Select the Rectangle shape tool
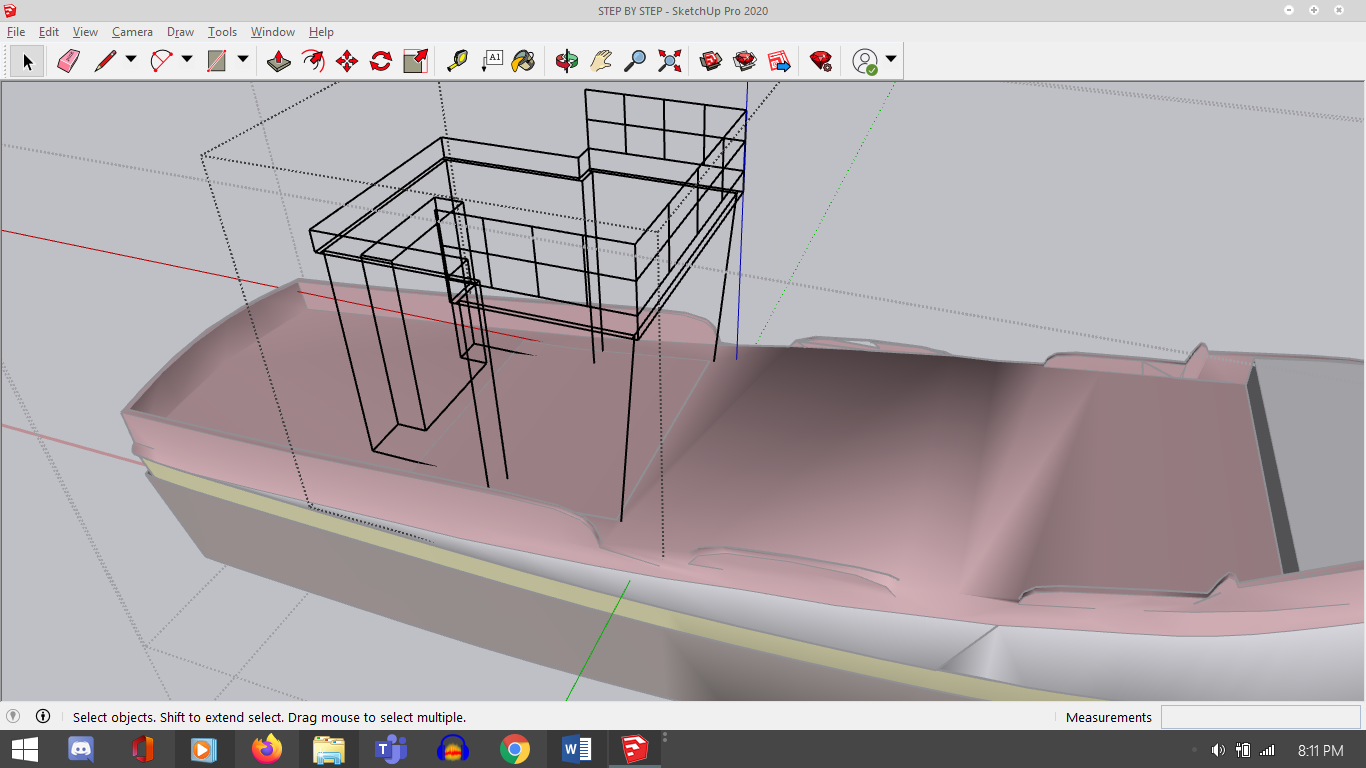1366x768 pixels. click(217, 62)
